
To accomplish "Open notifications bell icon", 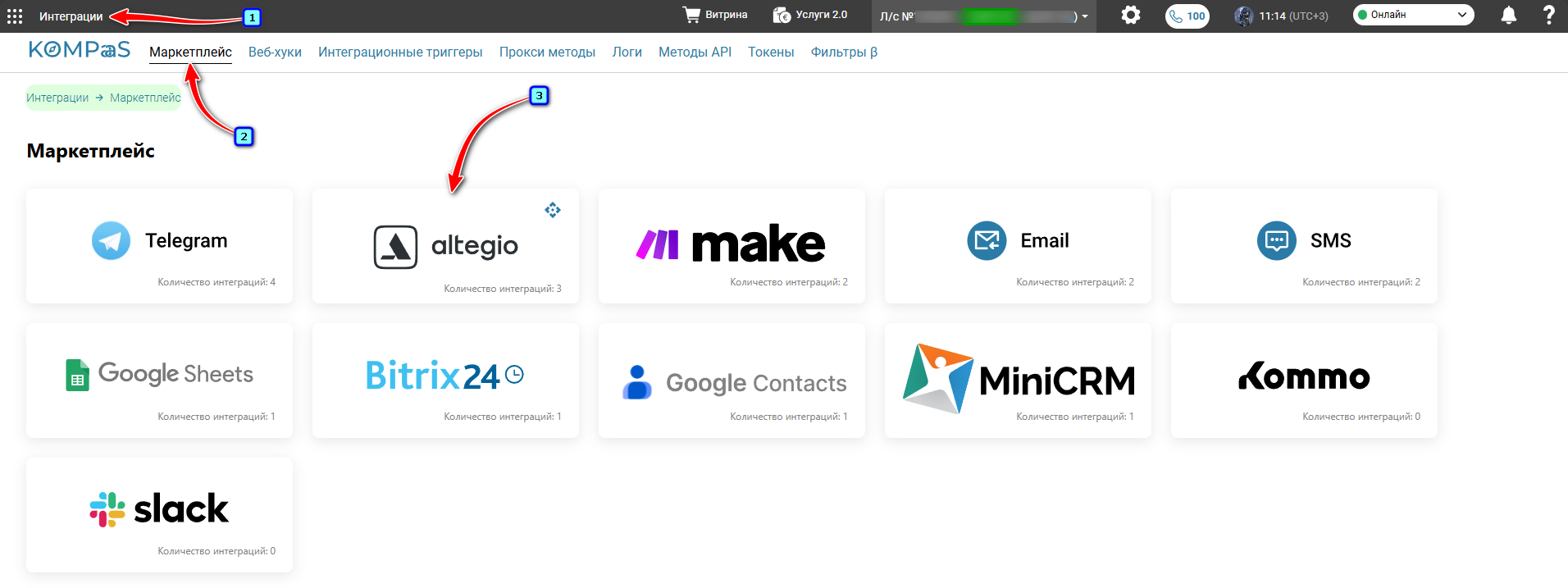I will (x=1508, y=16).
